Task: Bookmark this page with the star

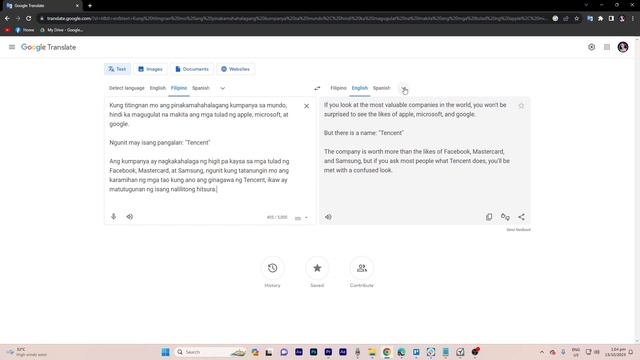Action: pos(576,18)
